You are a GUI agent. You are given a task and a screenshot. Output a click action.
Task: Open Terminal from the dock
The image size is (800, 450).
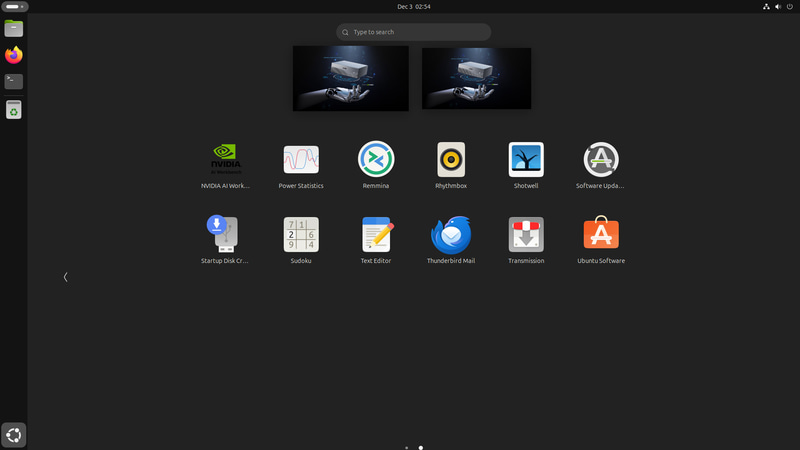pos(14,82)
